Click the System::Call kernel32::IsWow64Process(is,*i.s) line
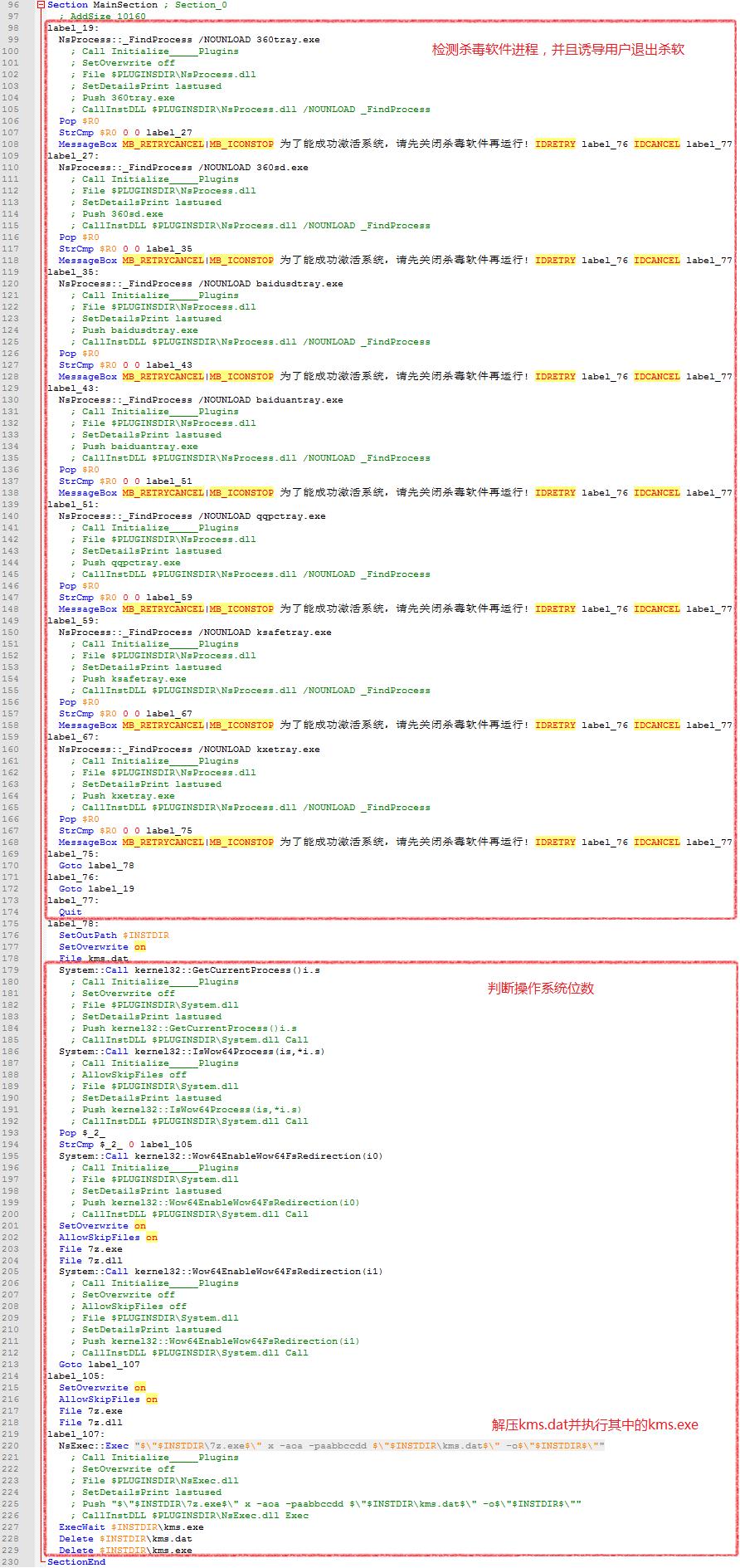The height and width of the screenshot is (1568, 740). pos(192,1052)
